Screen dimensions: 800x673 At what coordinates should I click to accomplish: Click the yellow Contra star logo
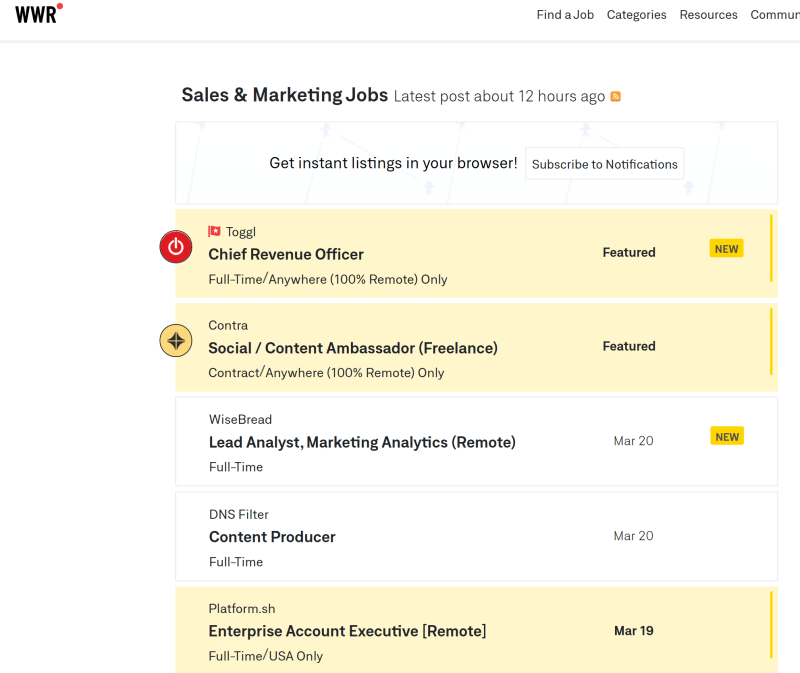(176, 341)
